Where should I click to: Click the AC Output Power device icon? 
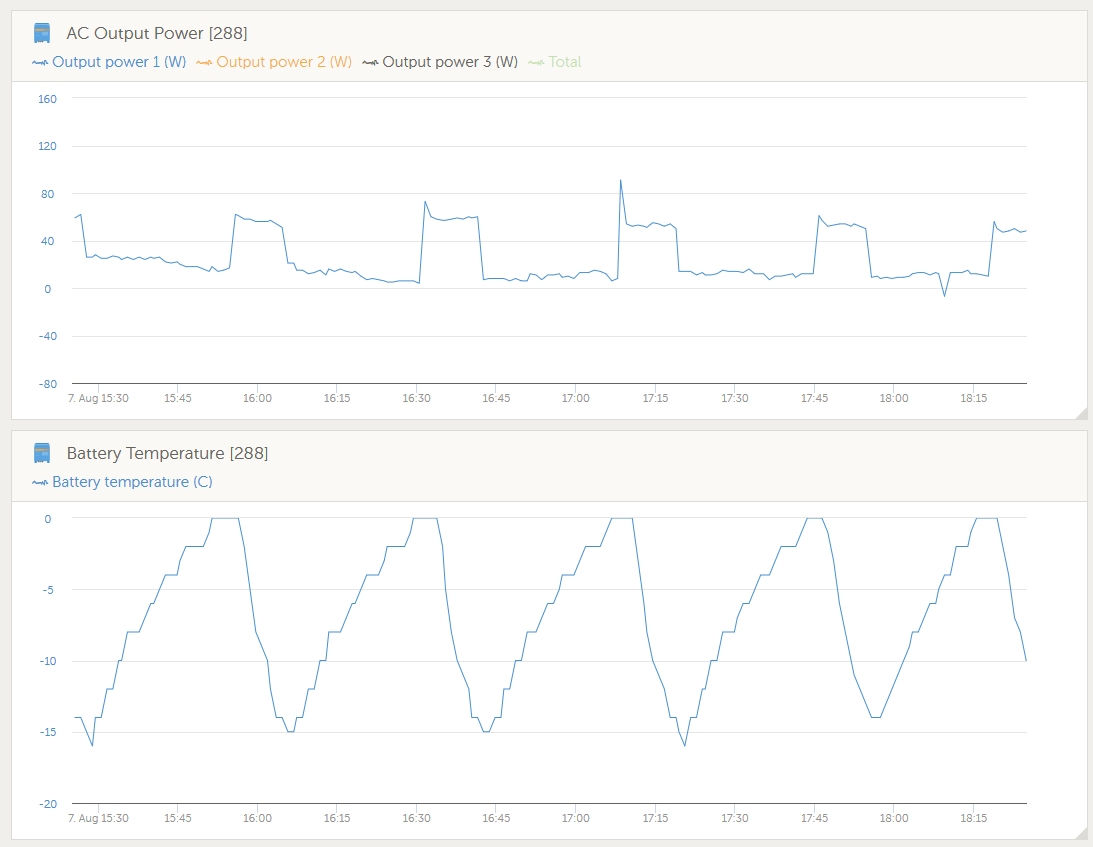[x=42, y=33]
